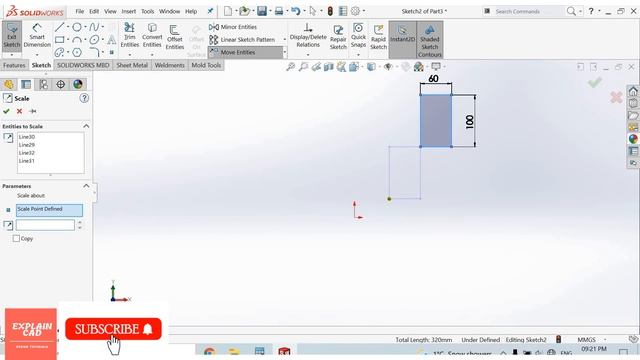Click Repair Sketch tool

coord(338,38)
